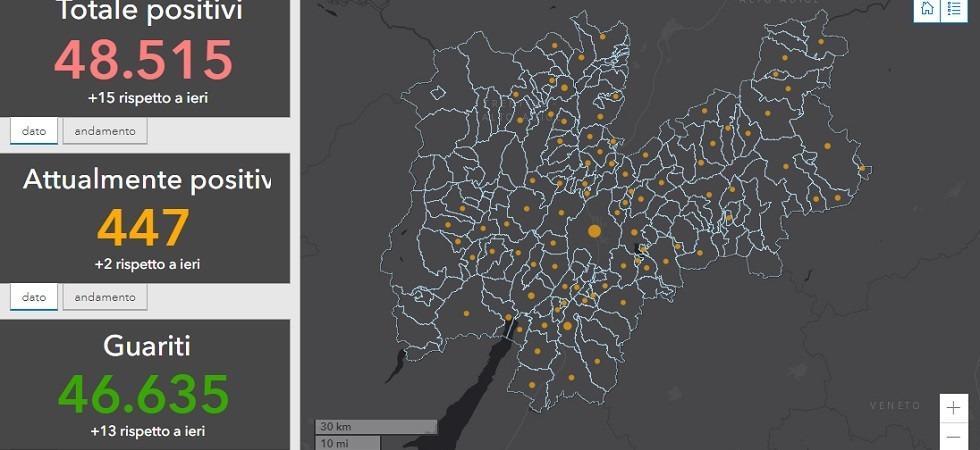Zoom out with the minus button
This screenshot has height=450, width=980.
pos(954,437)
